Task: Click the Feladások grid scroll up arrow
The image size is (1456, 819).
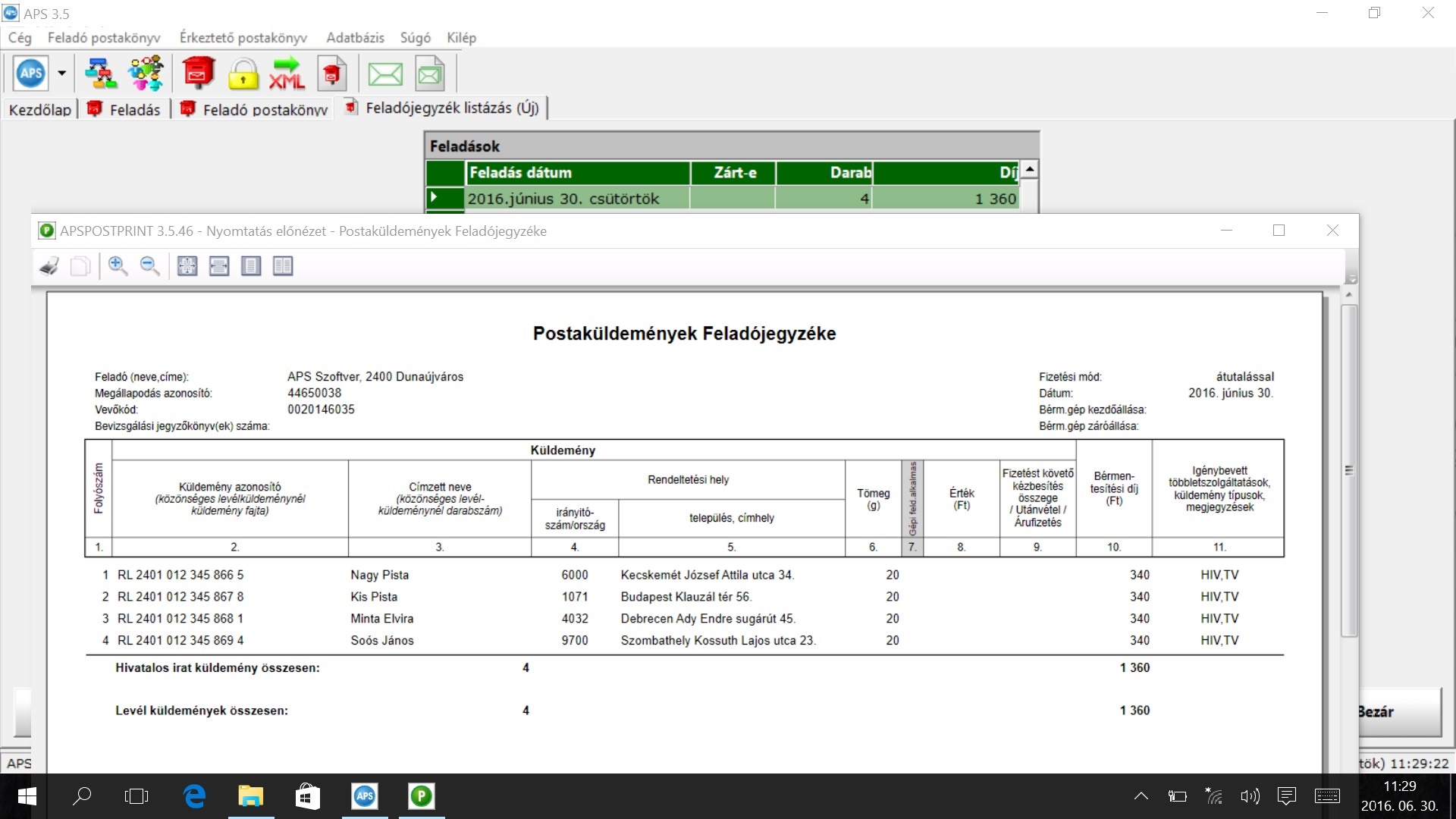Action: click(x=1029, y=169)
